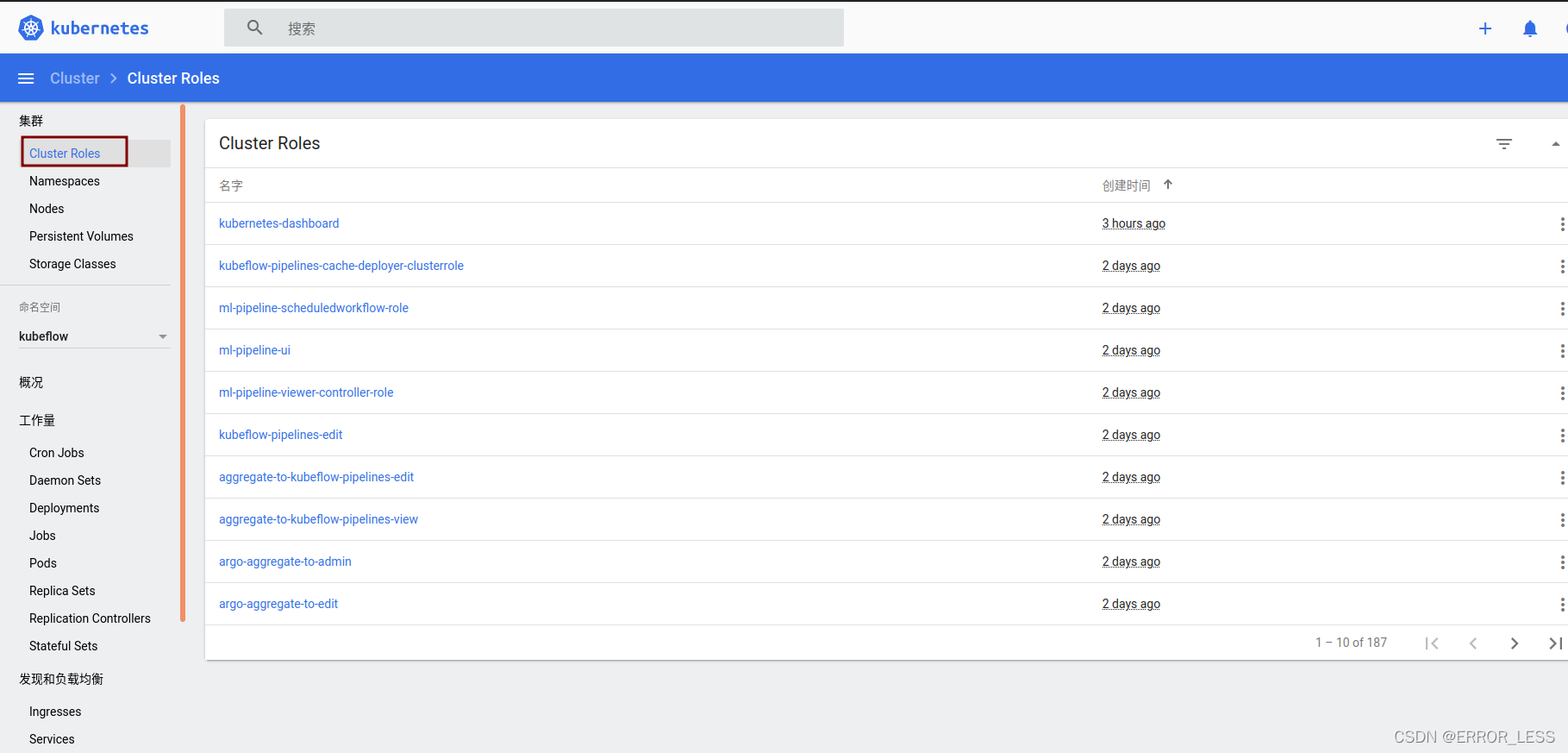Image resolution: width=1568 pixels, height=753 pixels.
Task: Click the search input field
Action: coord(552,28)
